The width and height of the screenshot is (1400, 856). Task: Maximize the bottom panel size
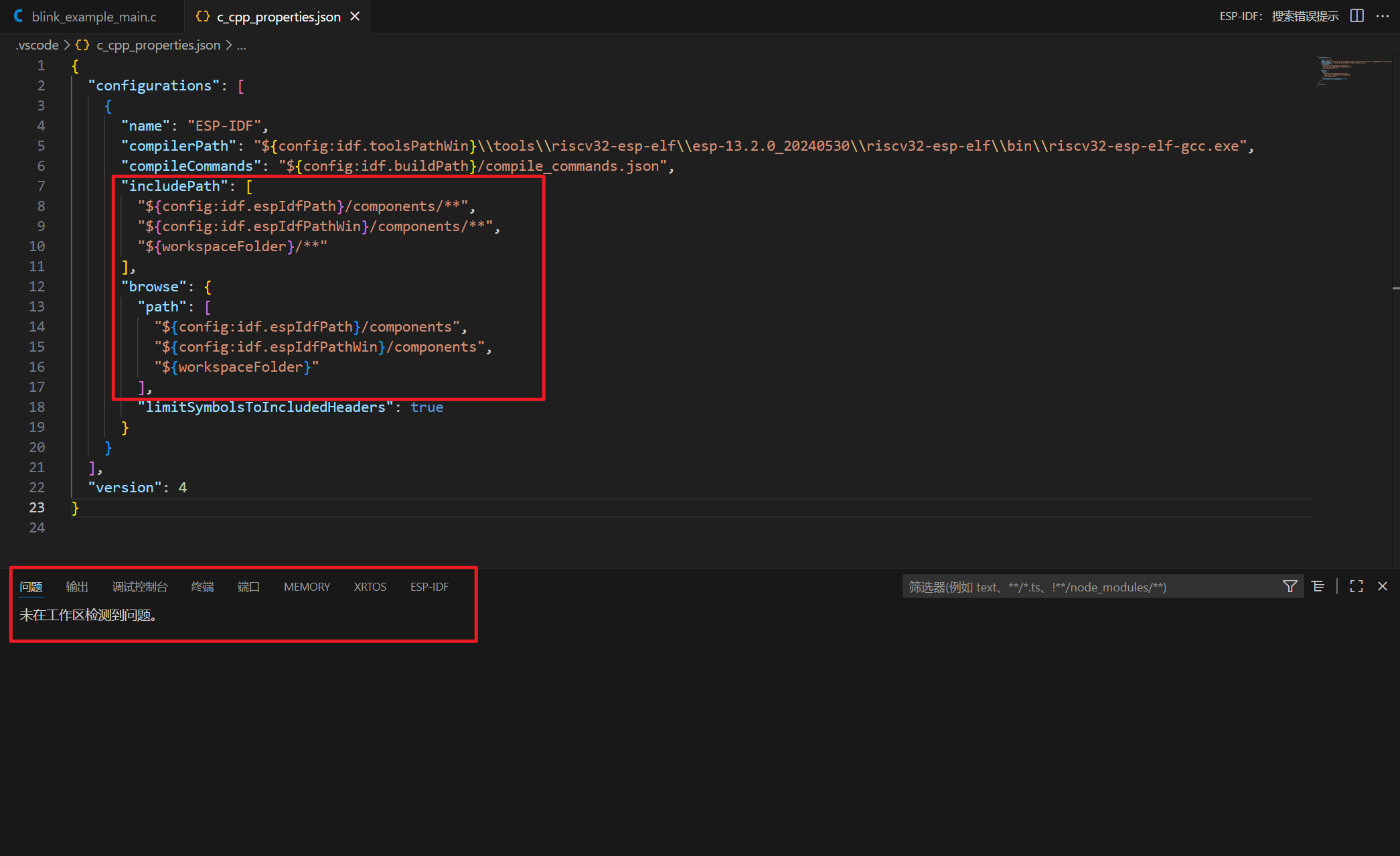[x=1356, y=587]
